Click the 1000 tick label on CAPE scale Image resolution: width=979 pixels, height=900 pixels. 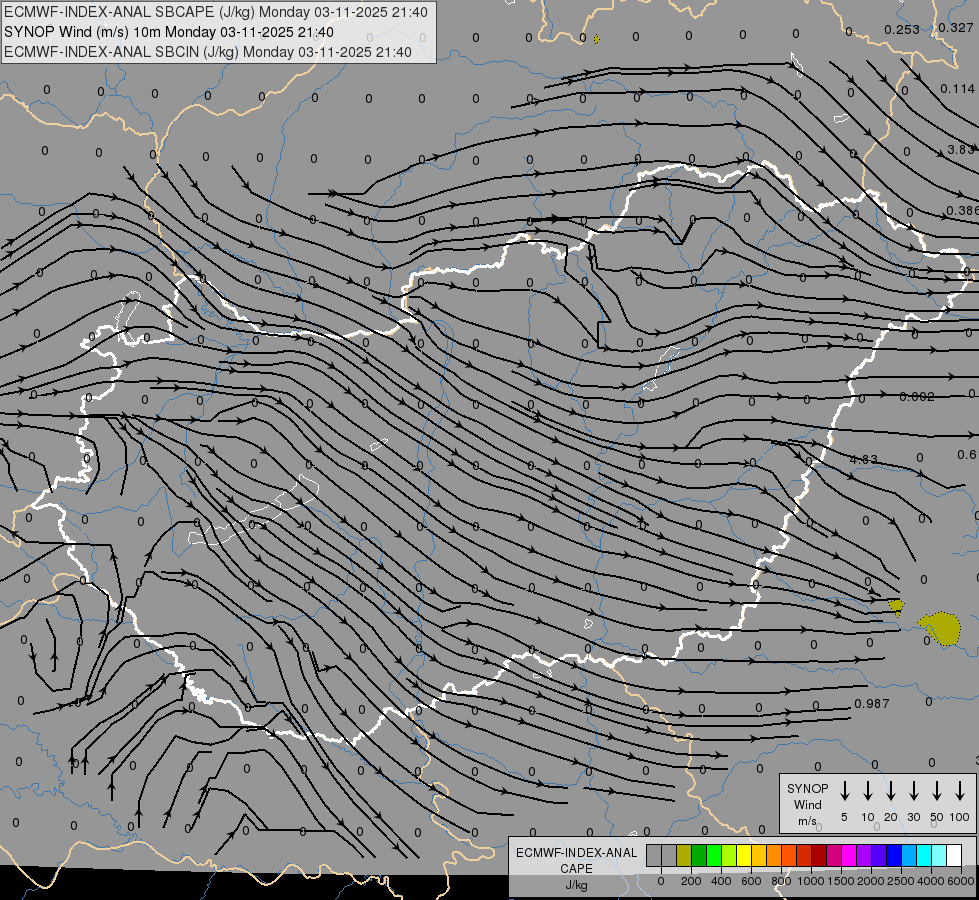811,881
